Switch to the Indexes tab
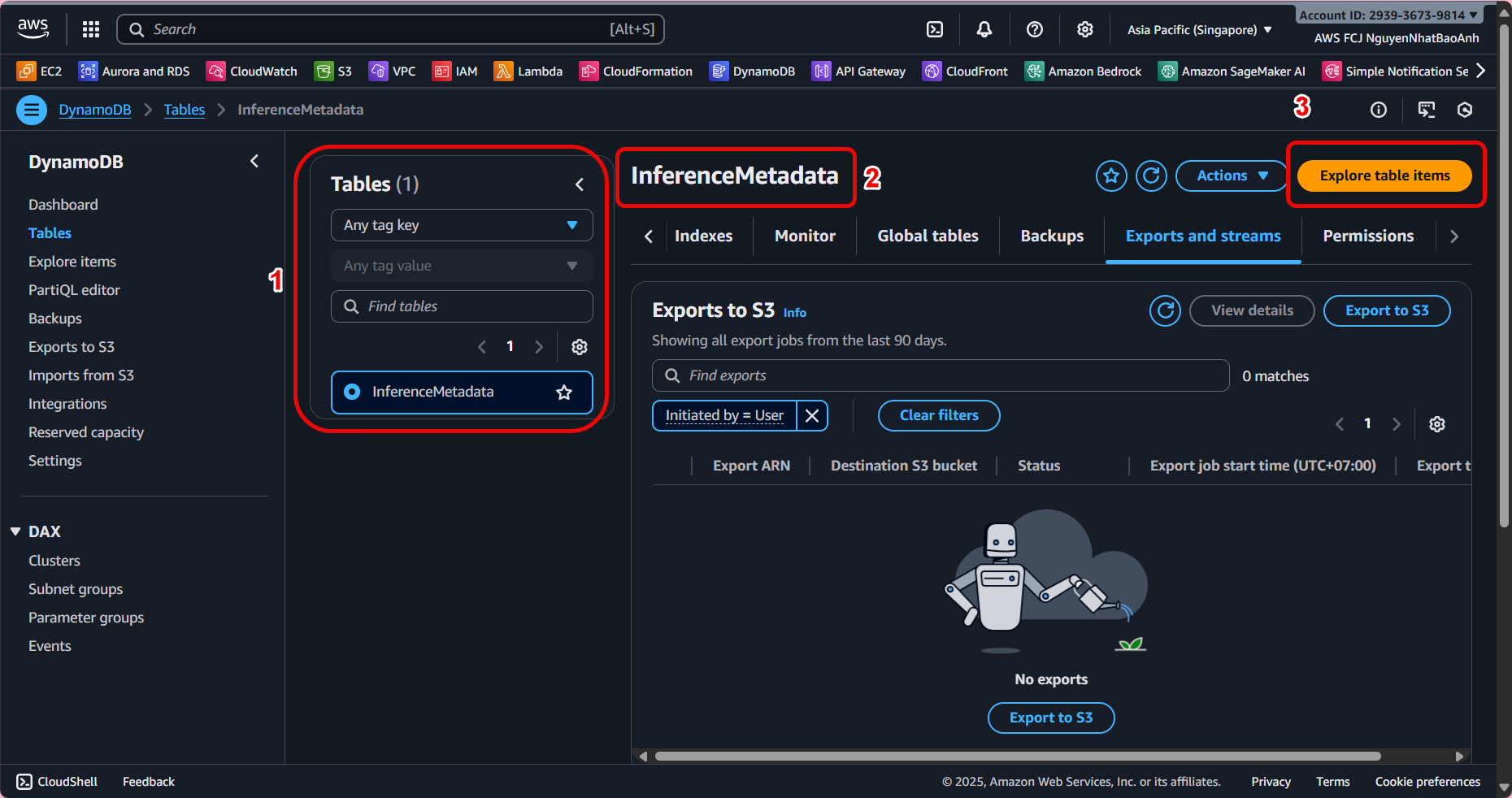Image resolution: width=1512 pixels, height=798 pixels. (x=703, y=236)
